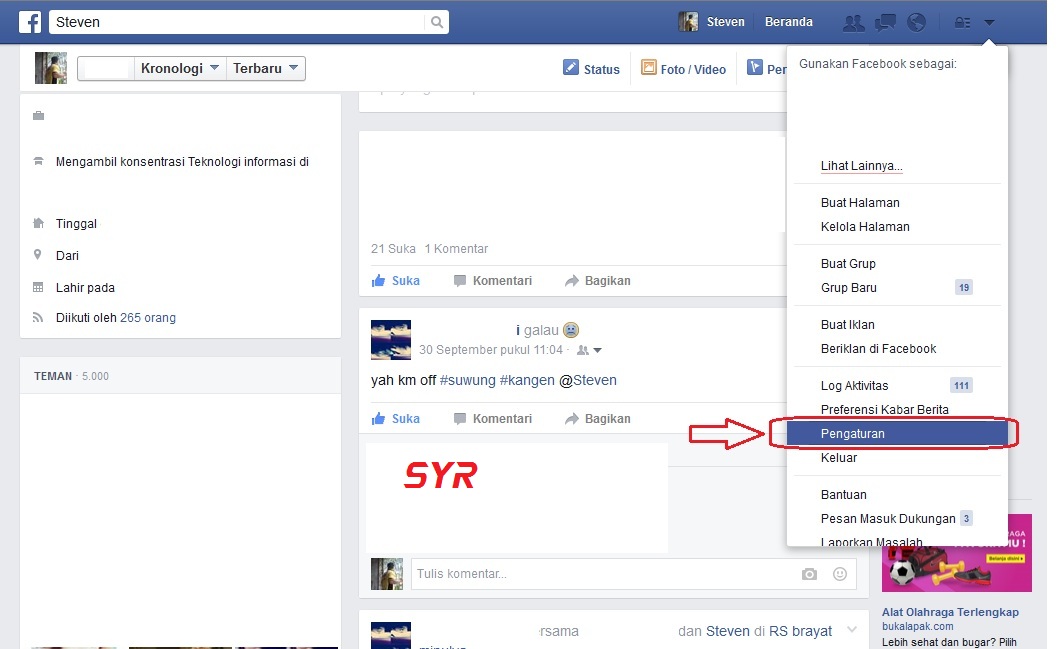Select Bantuan menu item
The height and width of the screenshot is (649, 1059).
(844, 495)
